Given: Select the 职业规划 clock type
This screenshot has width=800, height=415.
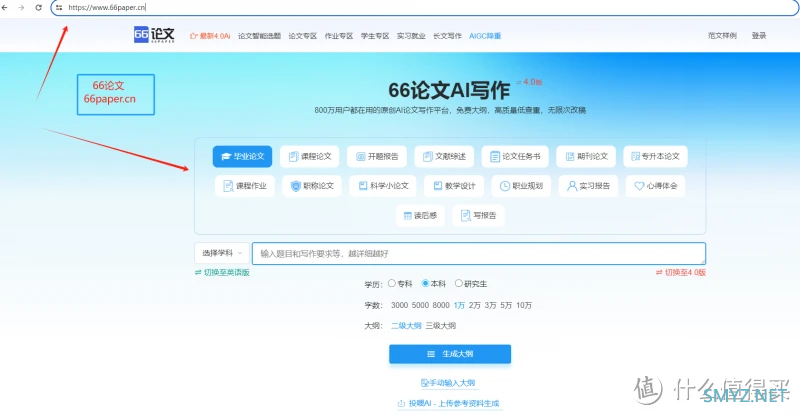Looking at the screenshot, I should [x=521, y=186].
